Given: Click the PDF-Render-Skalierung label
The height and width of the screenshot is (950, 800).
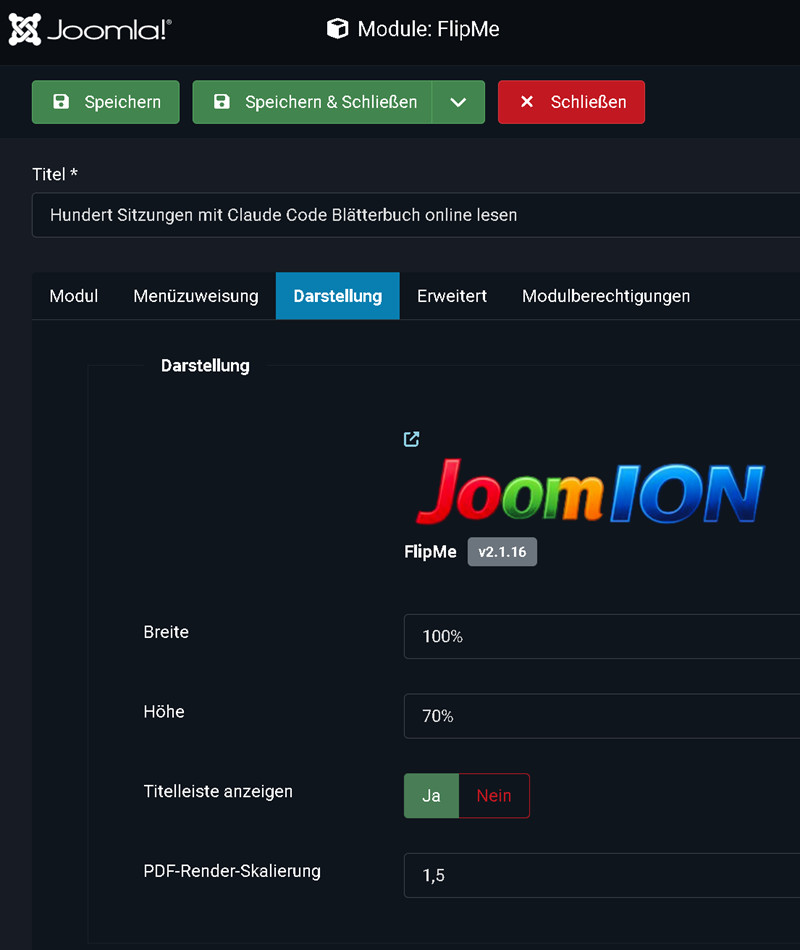Looking at the screenshot, I should [x=232, y=871].
